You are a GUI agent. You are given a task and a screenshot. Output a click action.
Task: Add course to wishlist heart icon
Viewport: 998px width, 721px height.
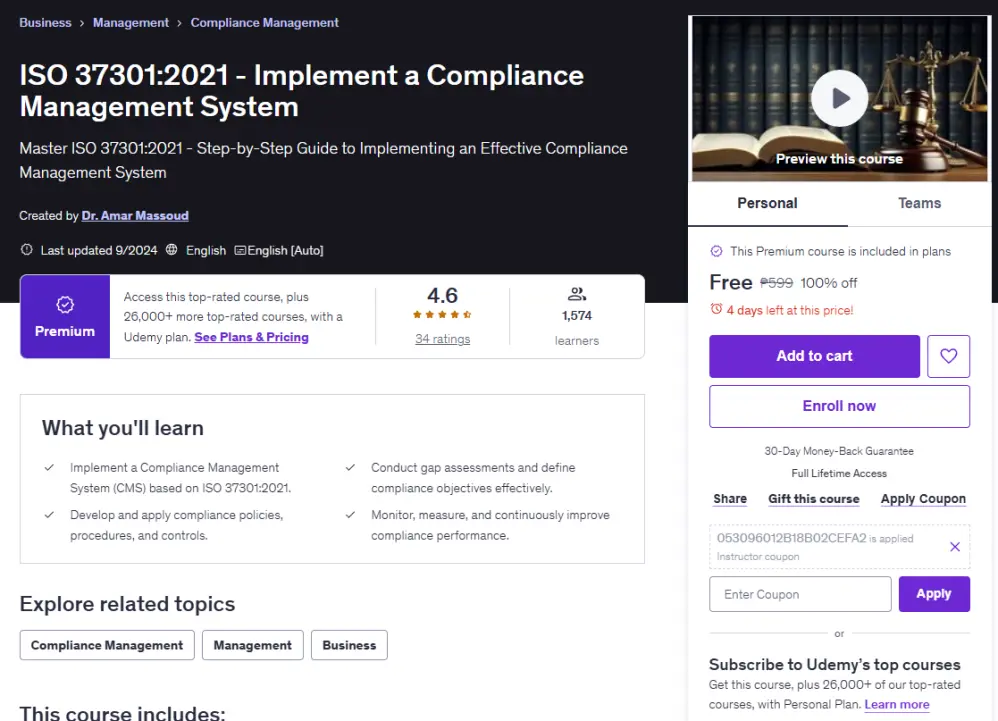click(x=948, y=356)
